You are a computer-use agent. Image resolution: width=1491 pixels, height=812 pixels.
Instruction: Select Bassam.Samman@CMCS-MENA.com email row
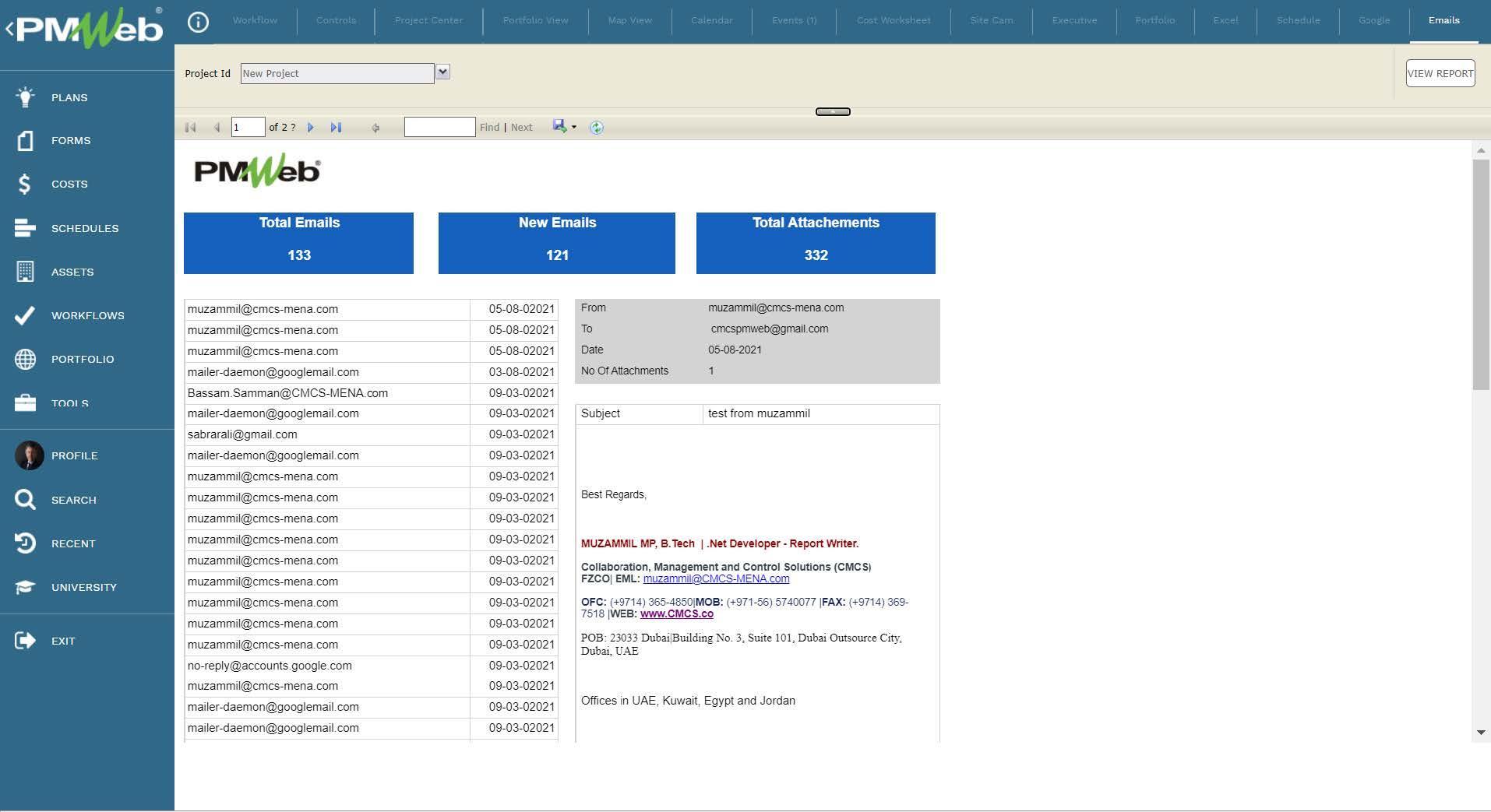[x=371, y=393]
